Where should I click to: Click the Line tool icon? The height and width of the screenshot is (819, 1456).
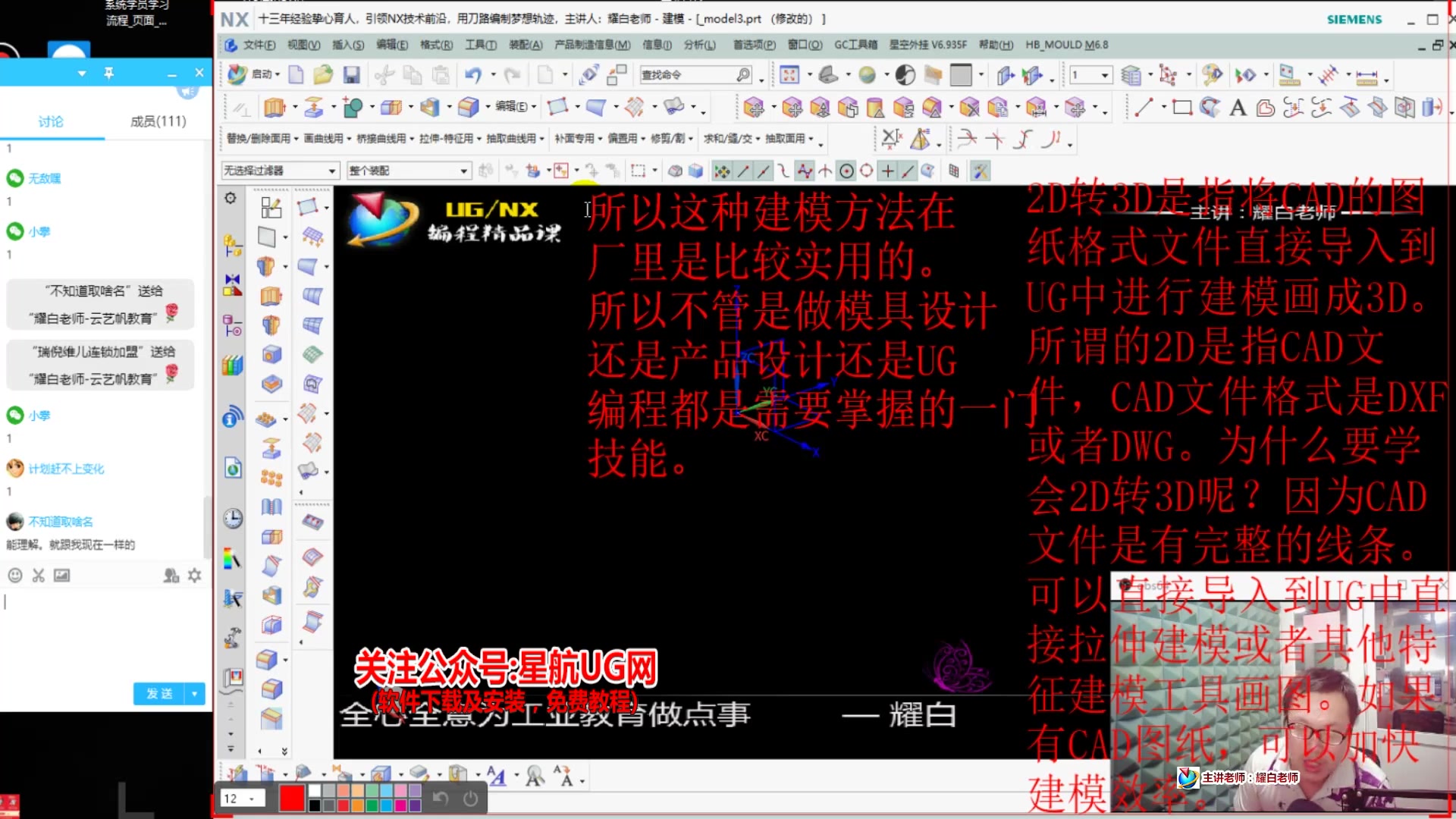click(x=1143, y=108)
